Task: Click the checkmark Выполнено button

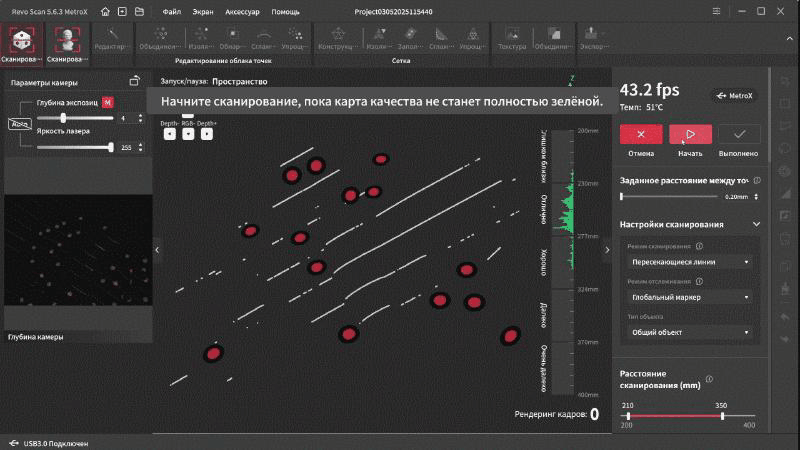Action: coord(739,134)
